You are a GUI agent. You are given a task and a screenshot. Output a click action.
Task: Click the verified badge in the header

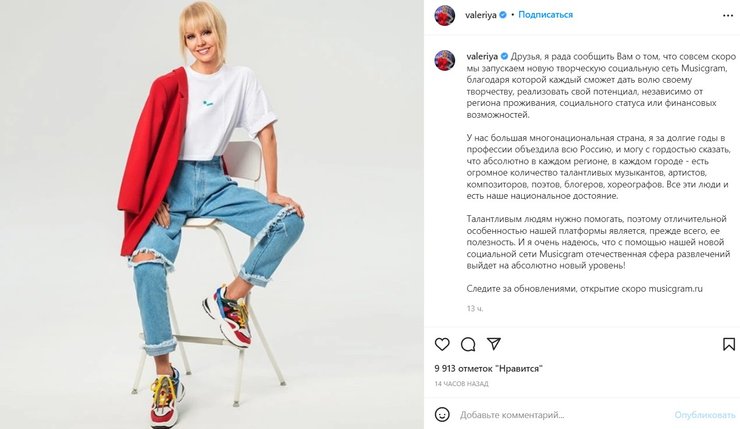[x=503, y=15]
